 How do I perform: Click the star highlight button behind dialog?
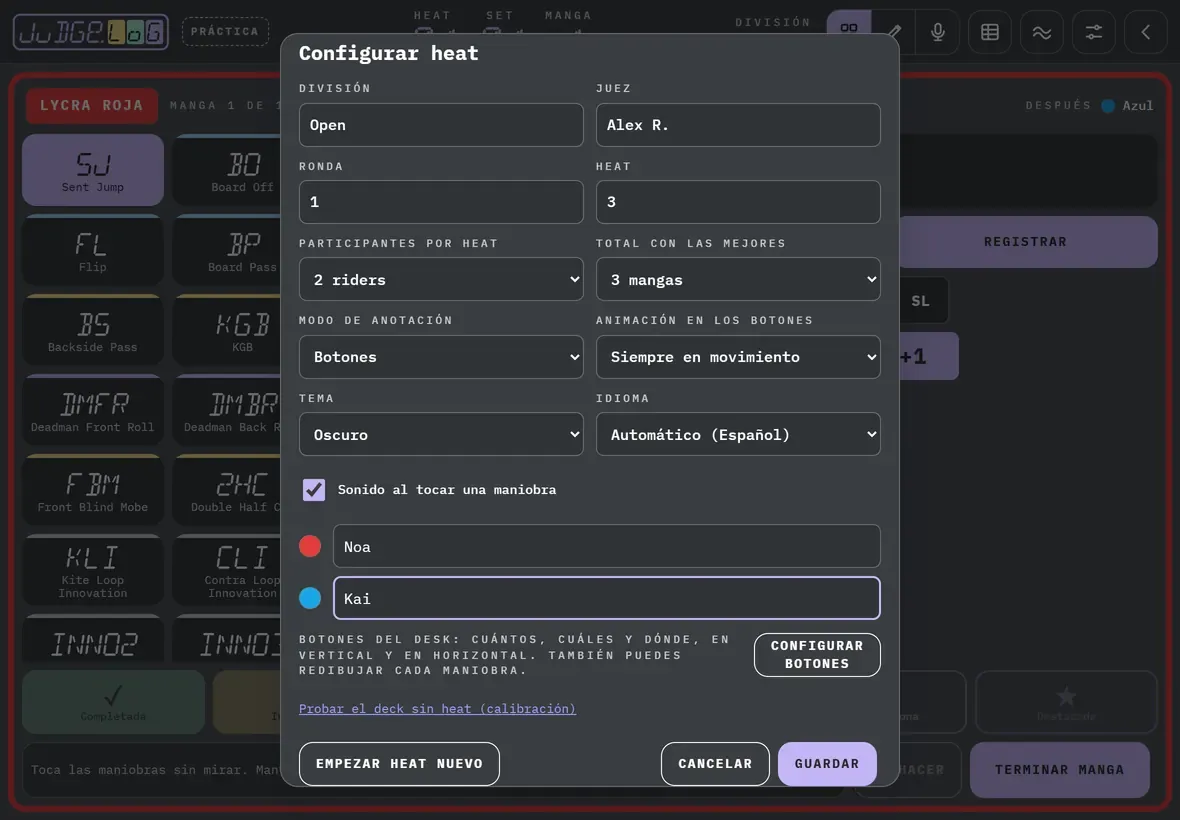(1066, 702)
